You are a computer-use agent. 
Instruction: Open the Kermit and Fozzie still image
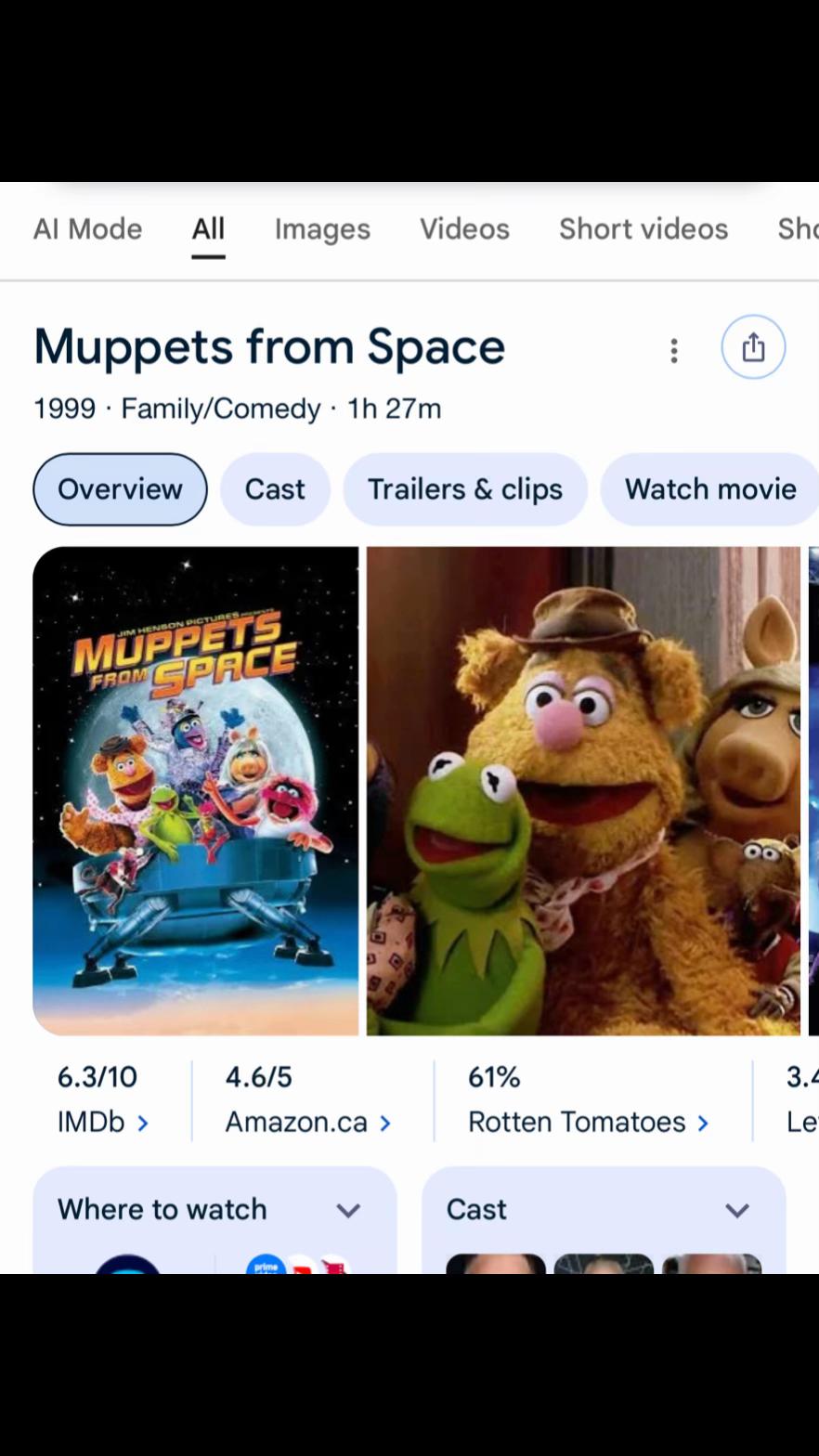tap(583, 791)
